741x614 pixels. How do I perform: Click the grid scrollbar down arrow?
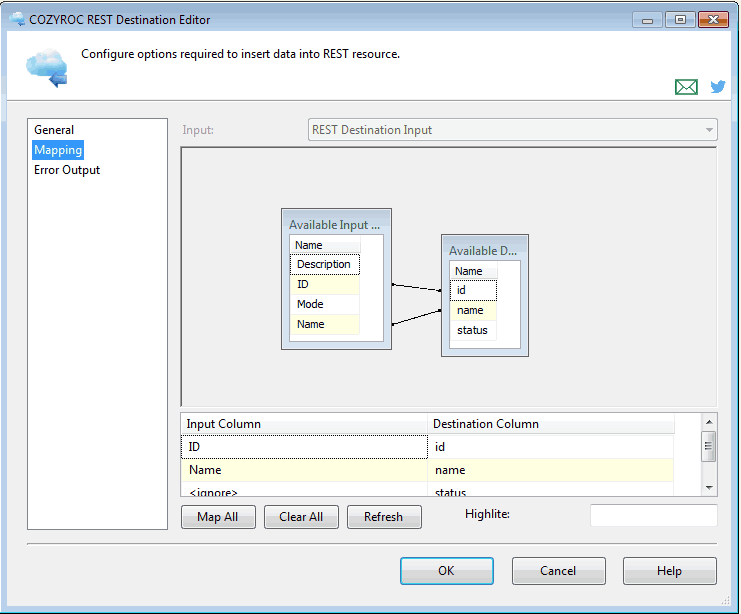[x=709, y=488]
